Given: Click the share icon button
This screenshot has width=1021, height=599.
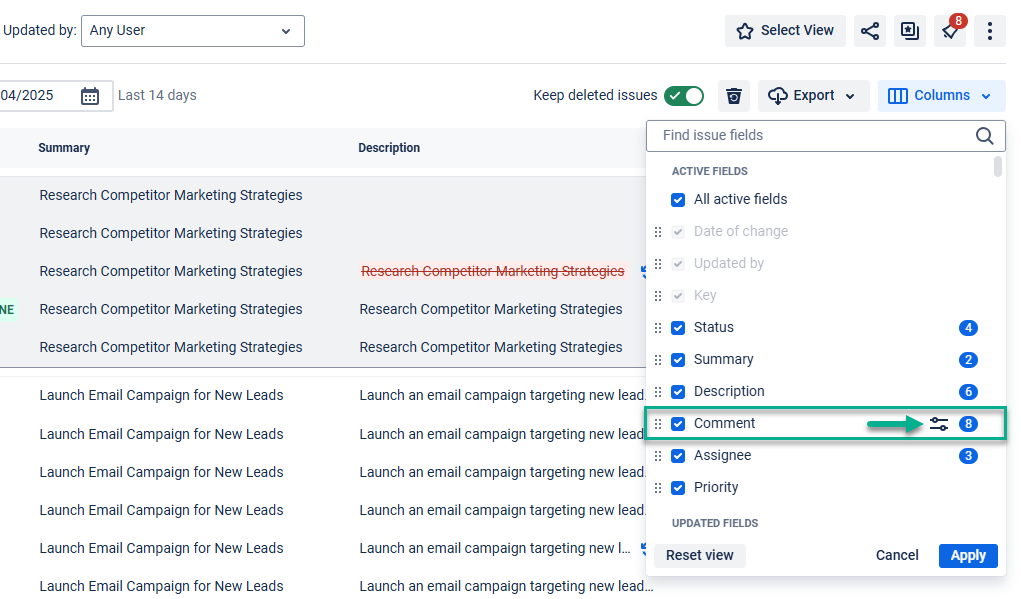Looking at the screenshot, I should click(870, 31).
